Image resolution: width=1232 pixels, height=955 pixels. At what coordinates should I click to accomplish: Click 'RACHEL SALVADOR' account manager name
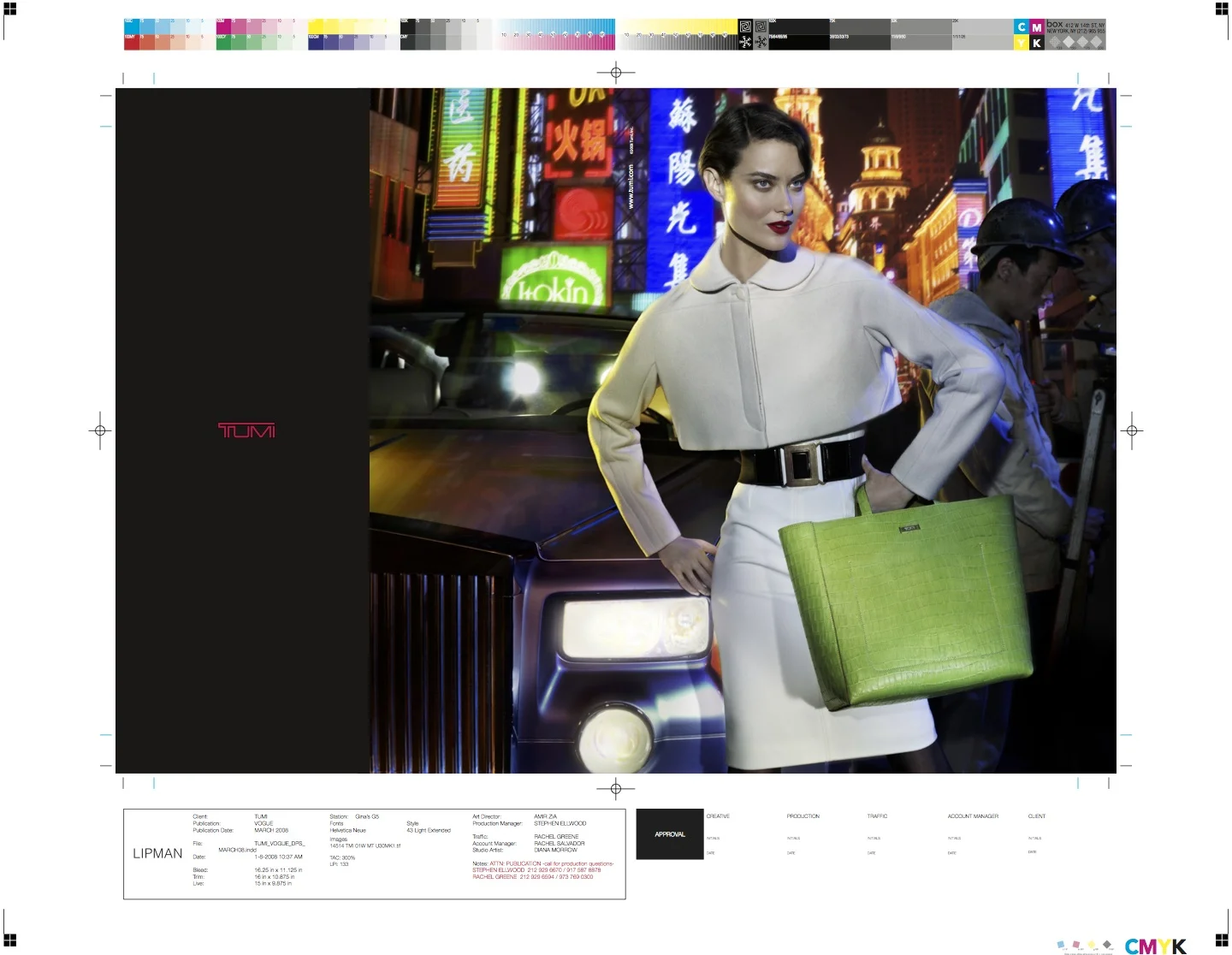click(560, 844)
